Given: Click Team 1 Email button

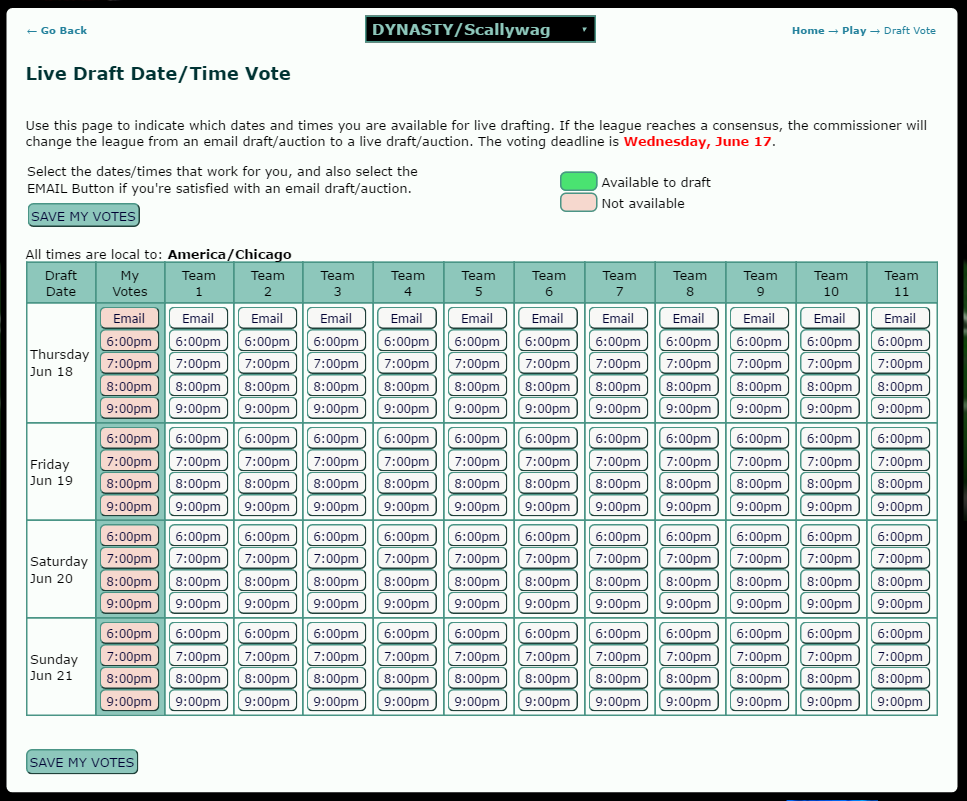Looking at the screenshot, I should (x=198, y=318).
